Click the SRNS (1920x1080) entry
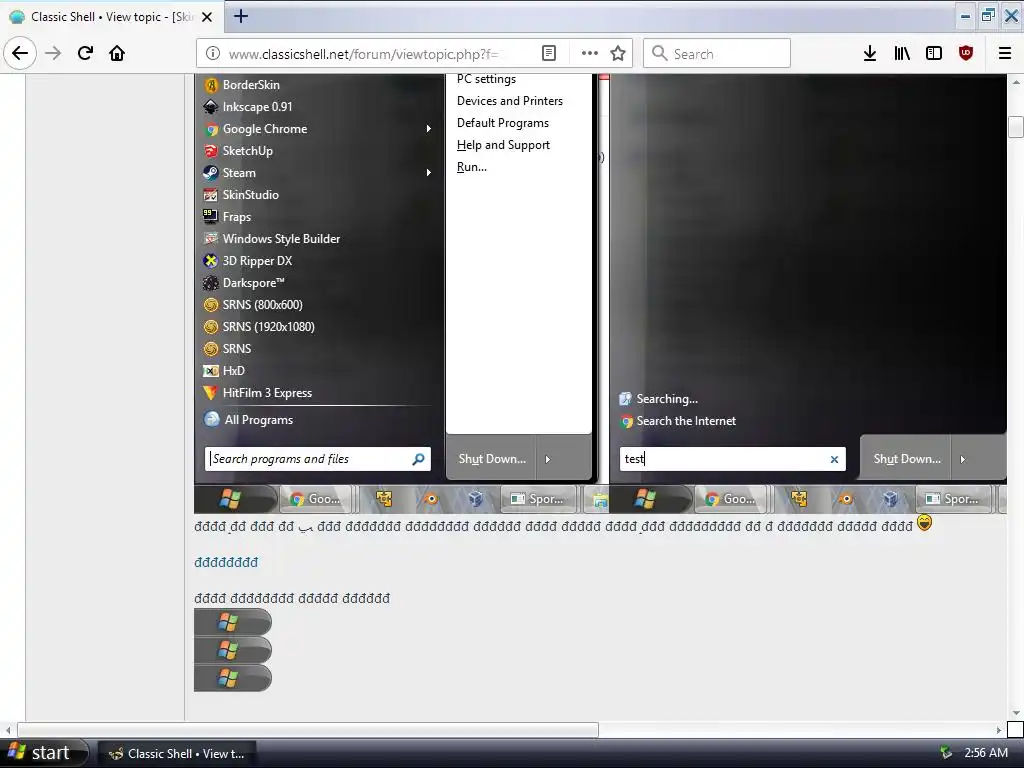Viewport: 1024px width, 768px height. click(x=259, y=327)
